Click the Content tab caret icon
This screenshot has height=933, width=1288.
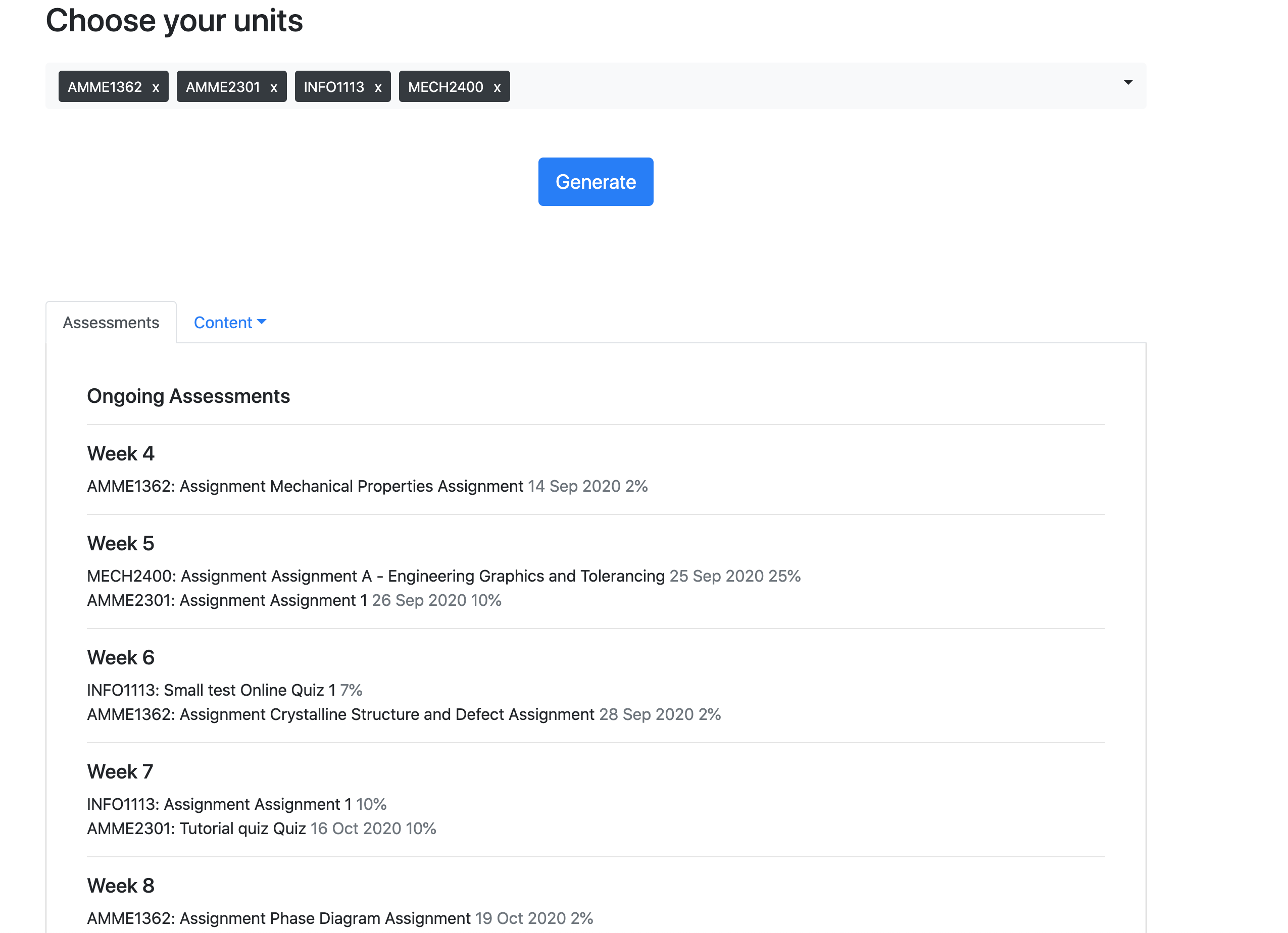262,322
